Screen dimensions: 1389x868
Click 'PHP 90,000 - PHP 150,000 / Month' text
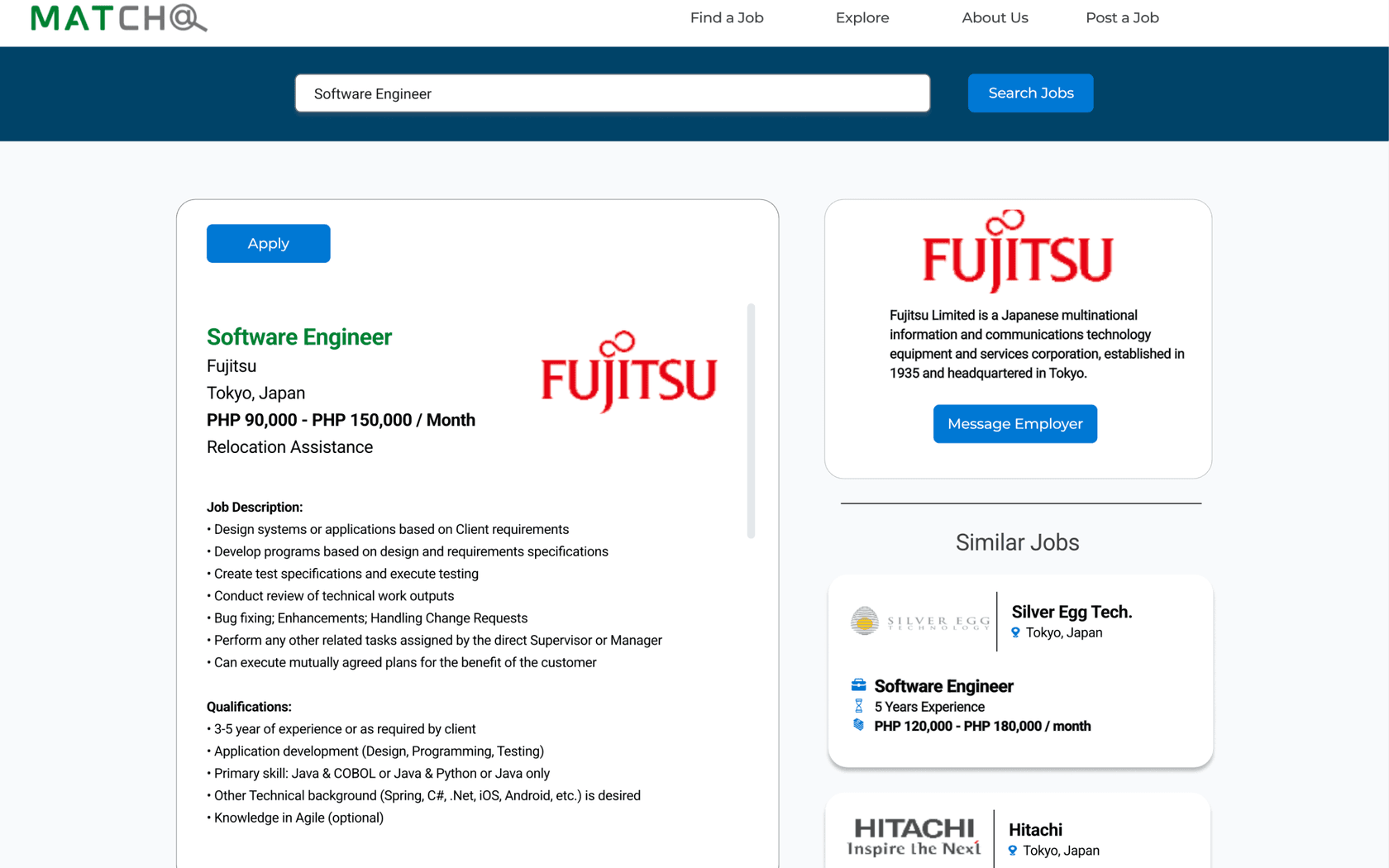pyautogui.click(x=341, y=420)
